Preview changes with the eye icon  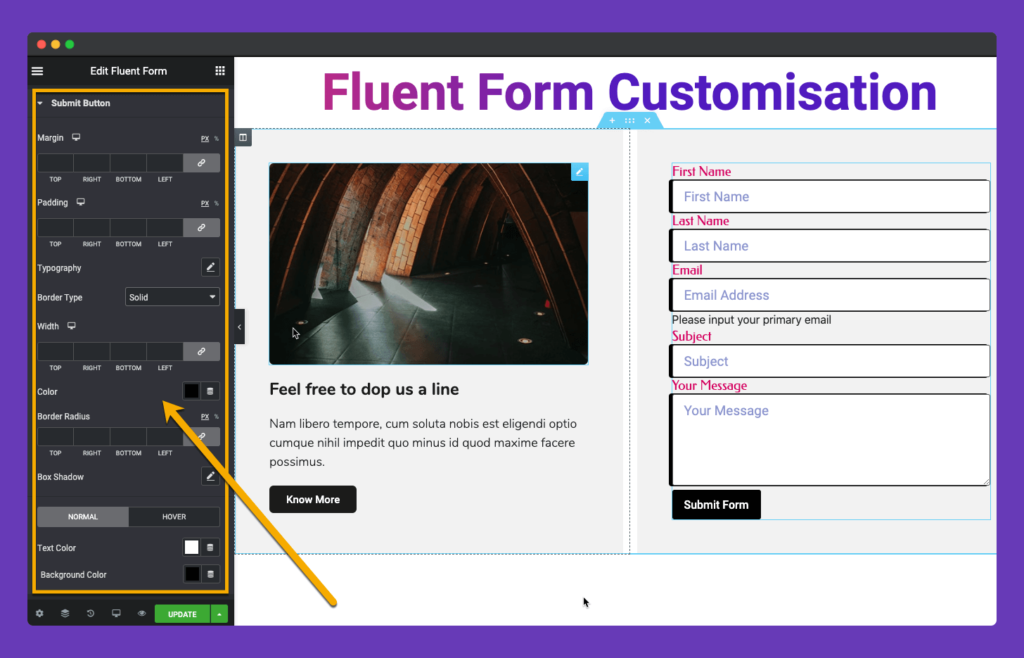[x=141, y=613]
